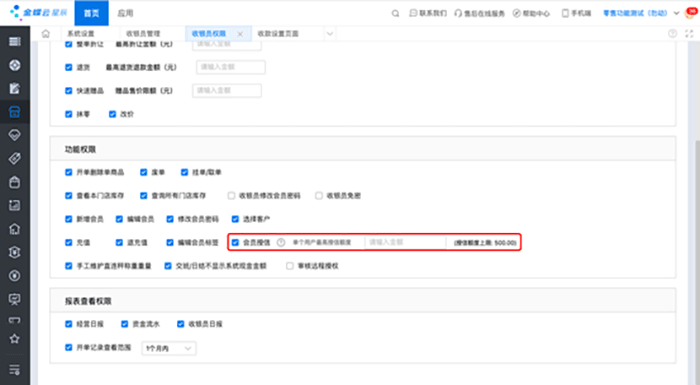Focus the member credit limit amount field
The image size is (700, 385).
[x=405, y=243]
